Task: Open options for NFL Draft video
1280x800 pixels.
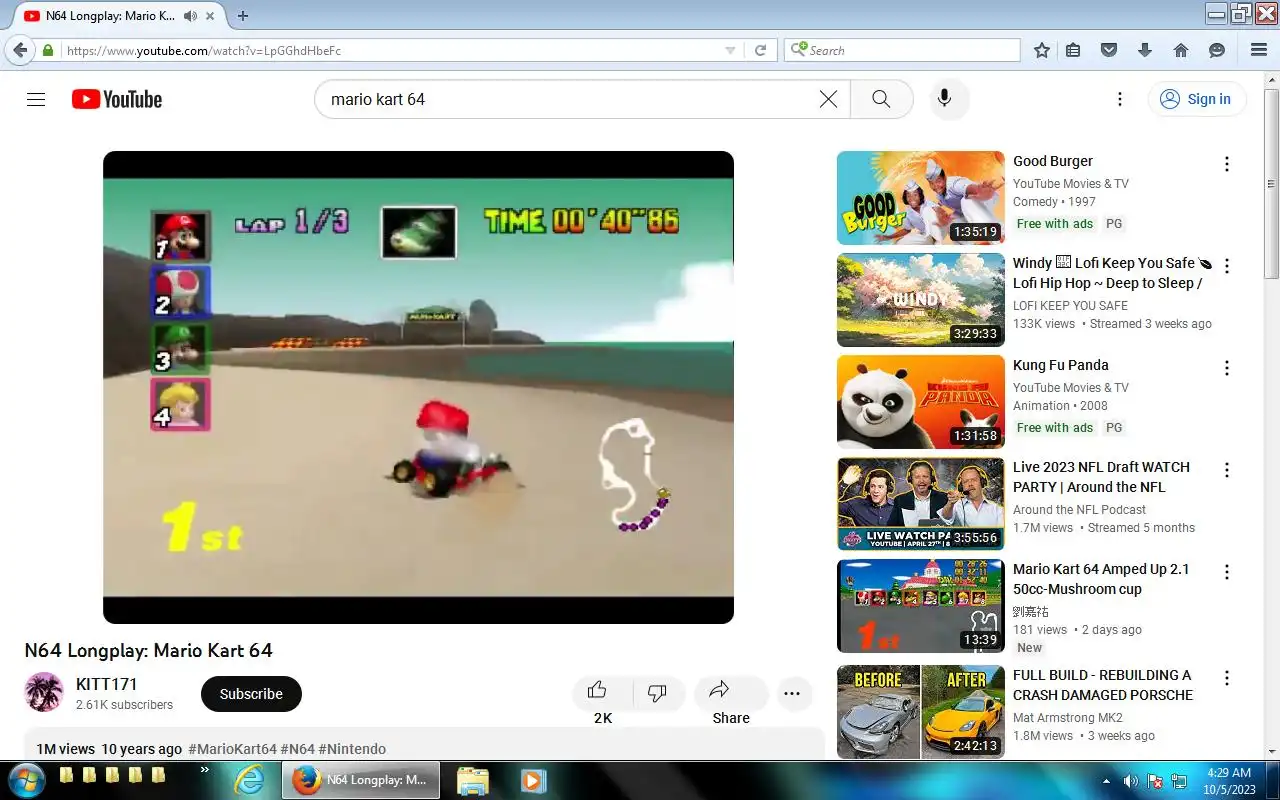Action: pos(1227,470)
